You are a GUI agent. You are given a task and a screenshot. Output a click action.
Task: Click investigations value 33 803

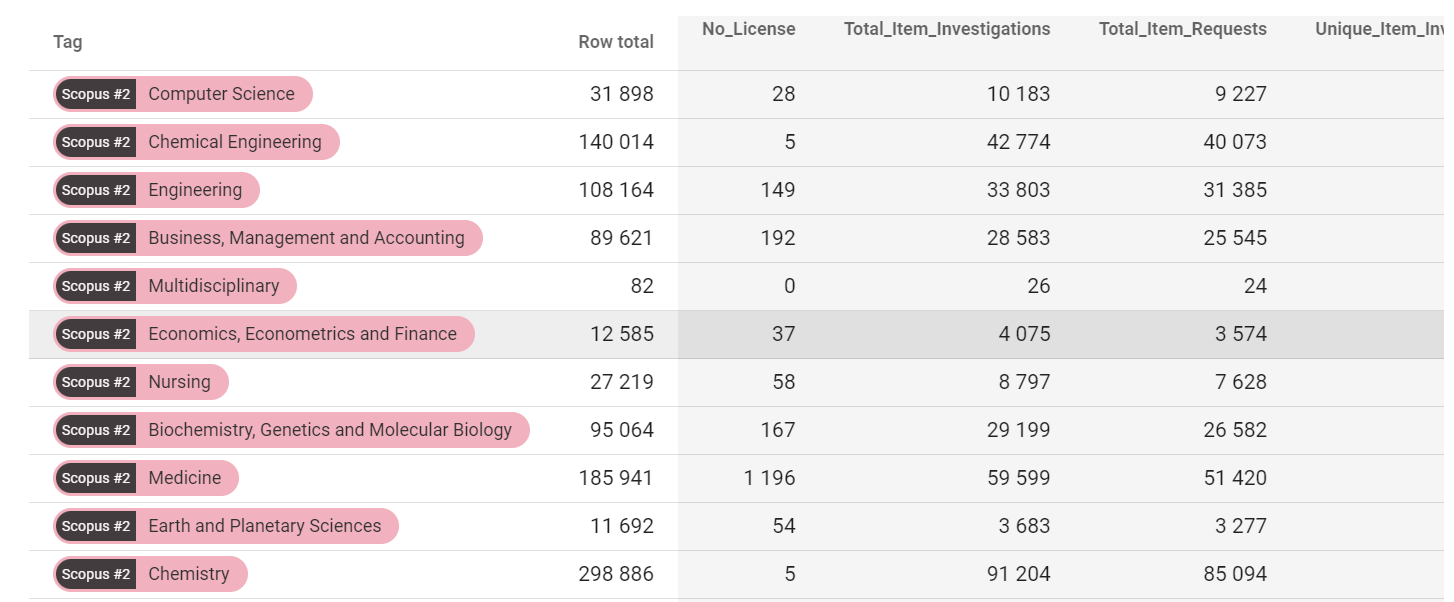(1019, 190)
